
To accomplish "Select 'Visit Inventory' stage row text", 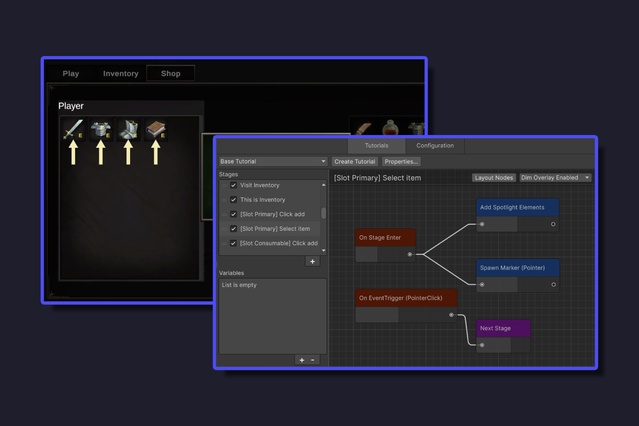I will (260, 185).
